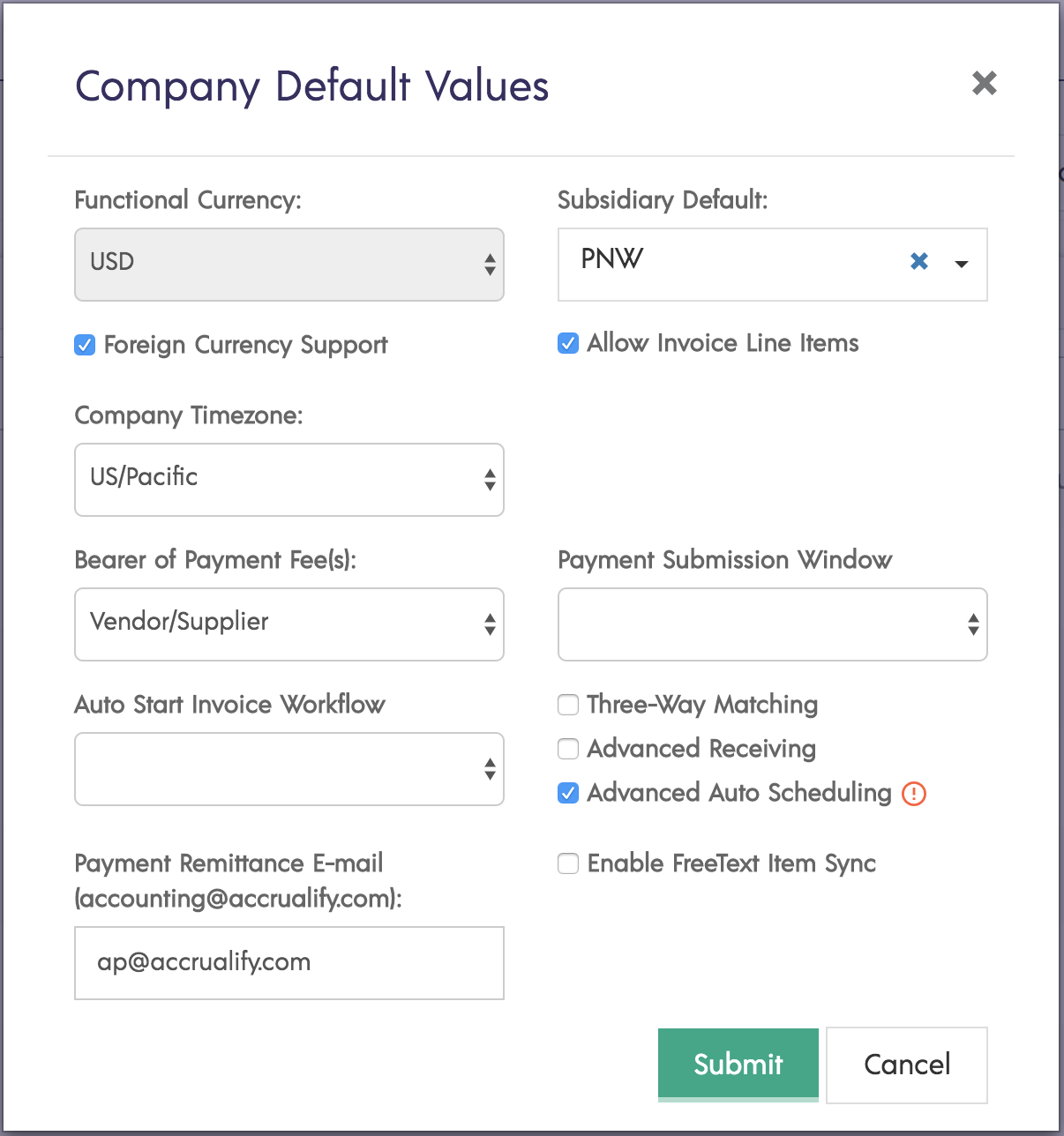Enable Advanced Receiving checkbox
This screenshot has height=1136, width=1064.
568,749
